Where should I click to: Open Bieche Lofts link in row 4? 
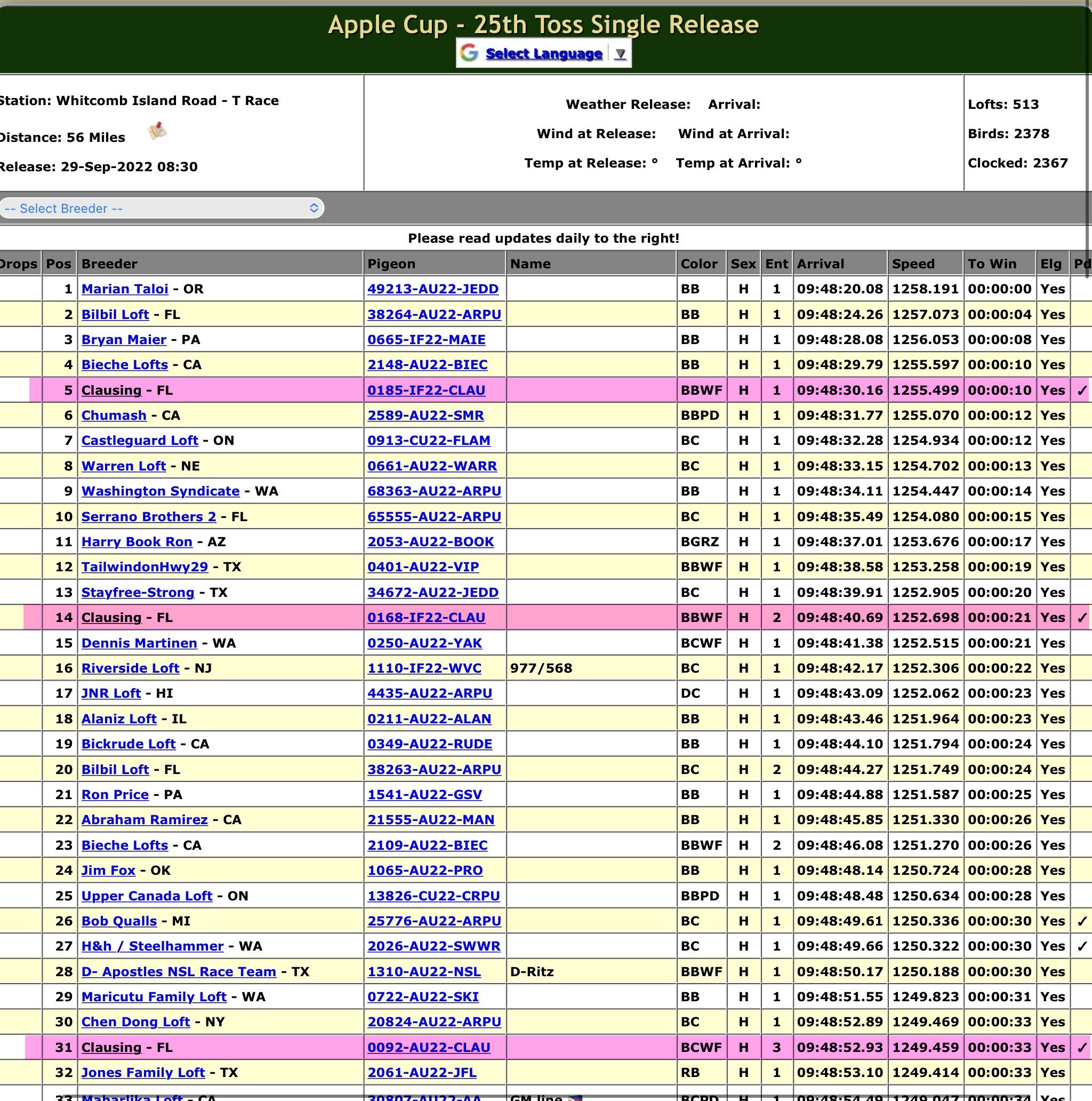pyautogui.click(x=125, y=365)
